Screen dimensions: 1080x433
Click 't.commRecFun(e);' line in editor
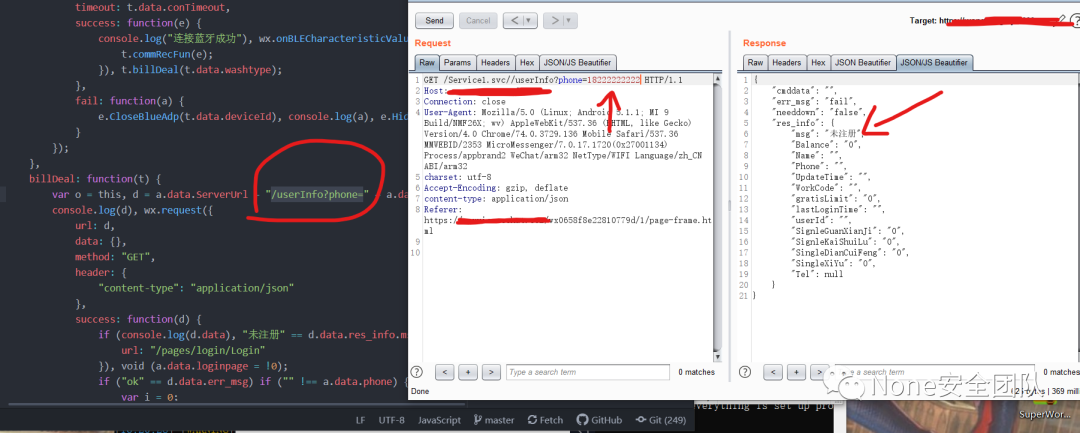(x=167, y=54)
